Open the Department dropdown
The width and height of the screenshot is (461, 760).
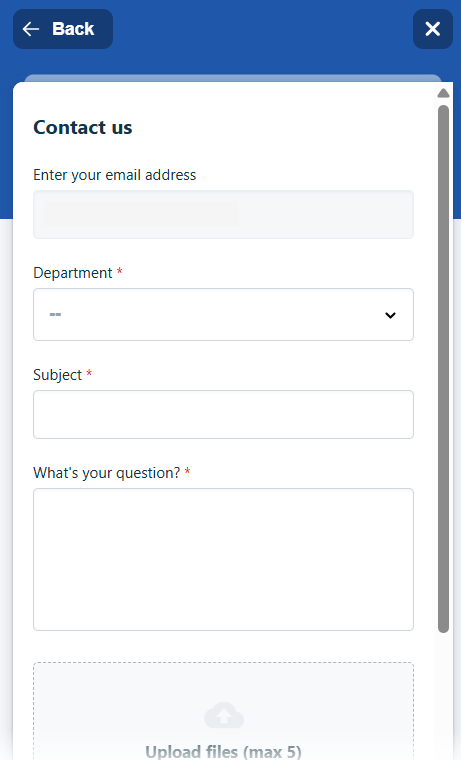pyautogui.click(x=223, y=315)
